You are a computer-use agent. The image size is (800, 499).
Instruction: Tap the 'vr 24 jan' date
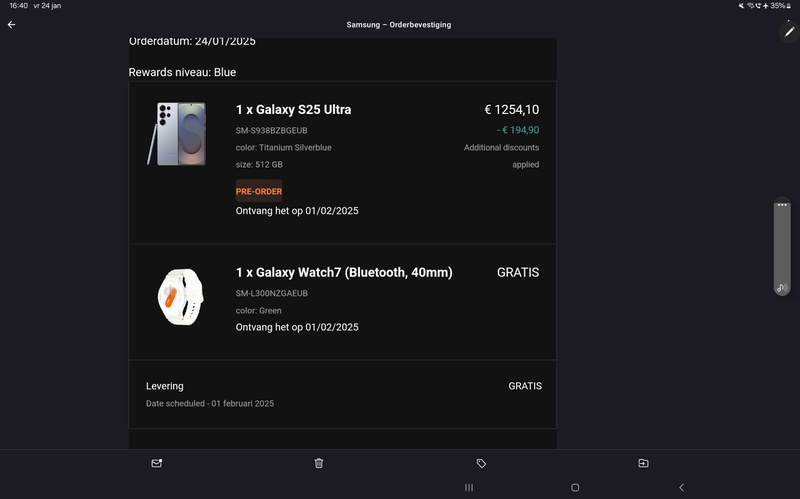(47, 6)
